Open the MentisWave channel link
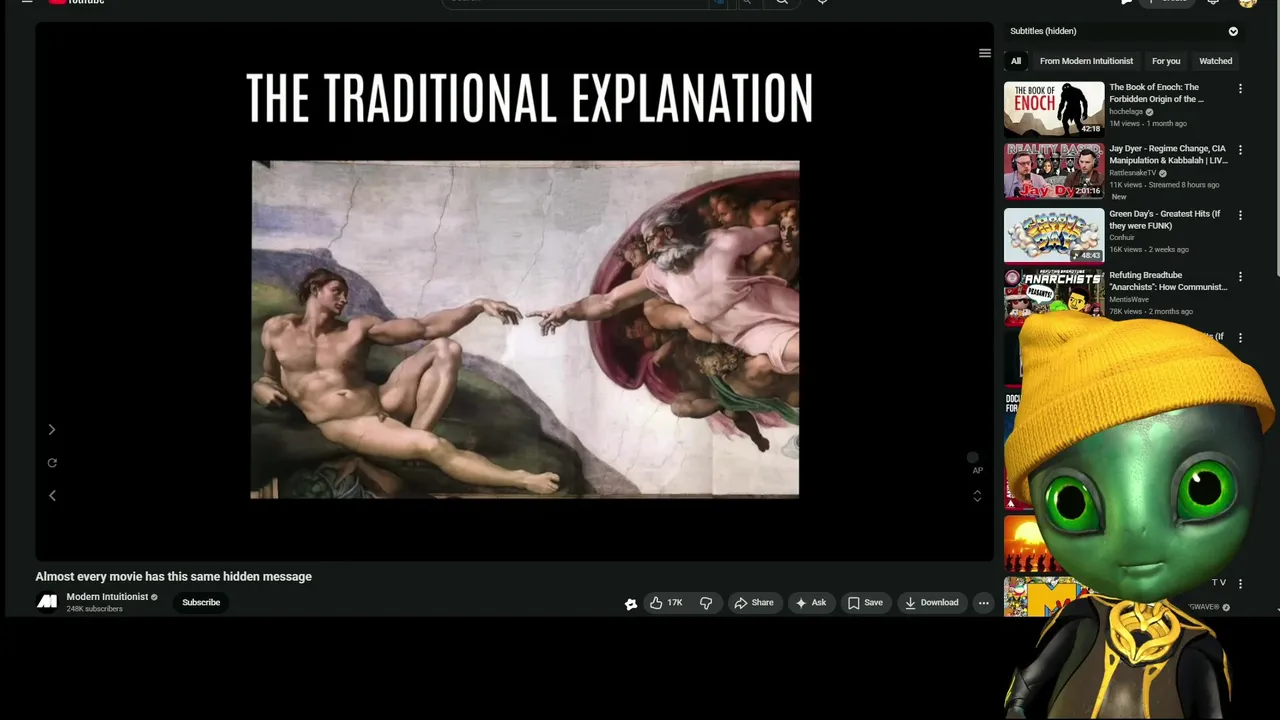 1129,299
